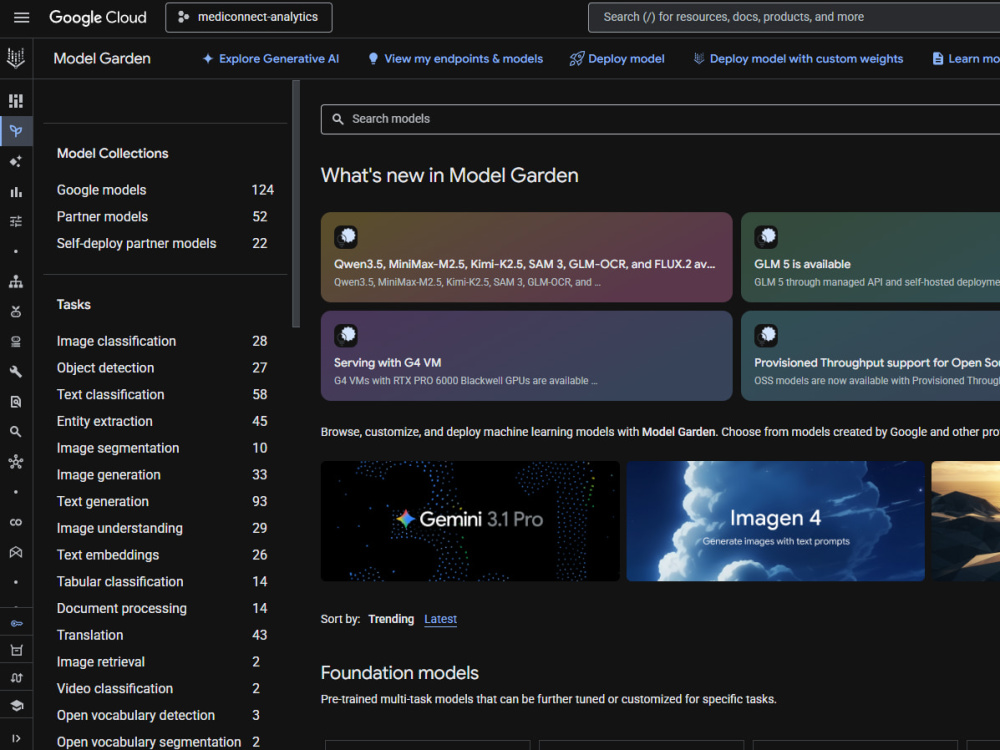Click Deploy model with custom weights
This screenshot has width=1000, height=750.
click(798, 59)
